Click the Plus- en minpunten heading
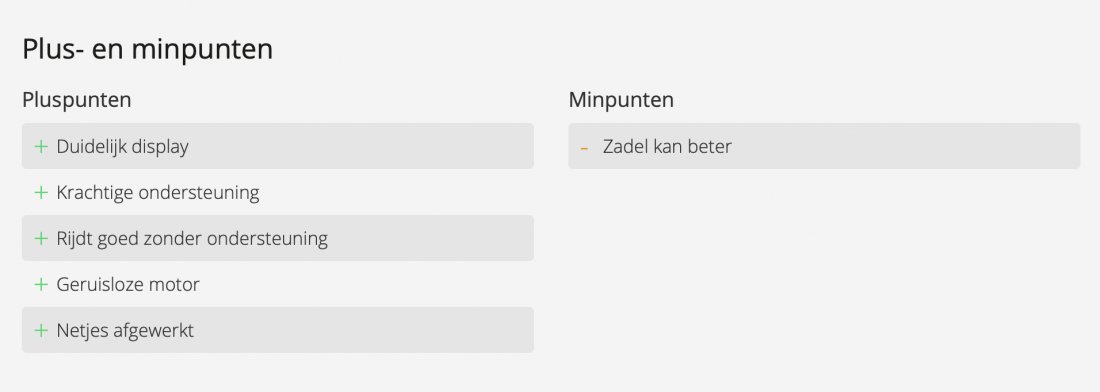Viewport: 1100px width, 392px height. click(x=147, y=50)
